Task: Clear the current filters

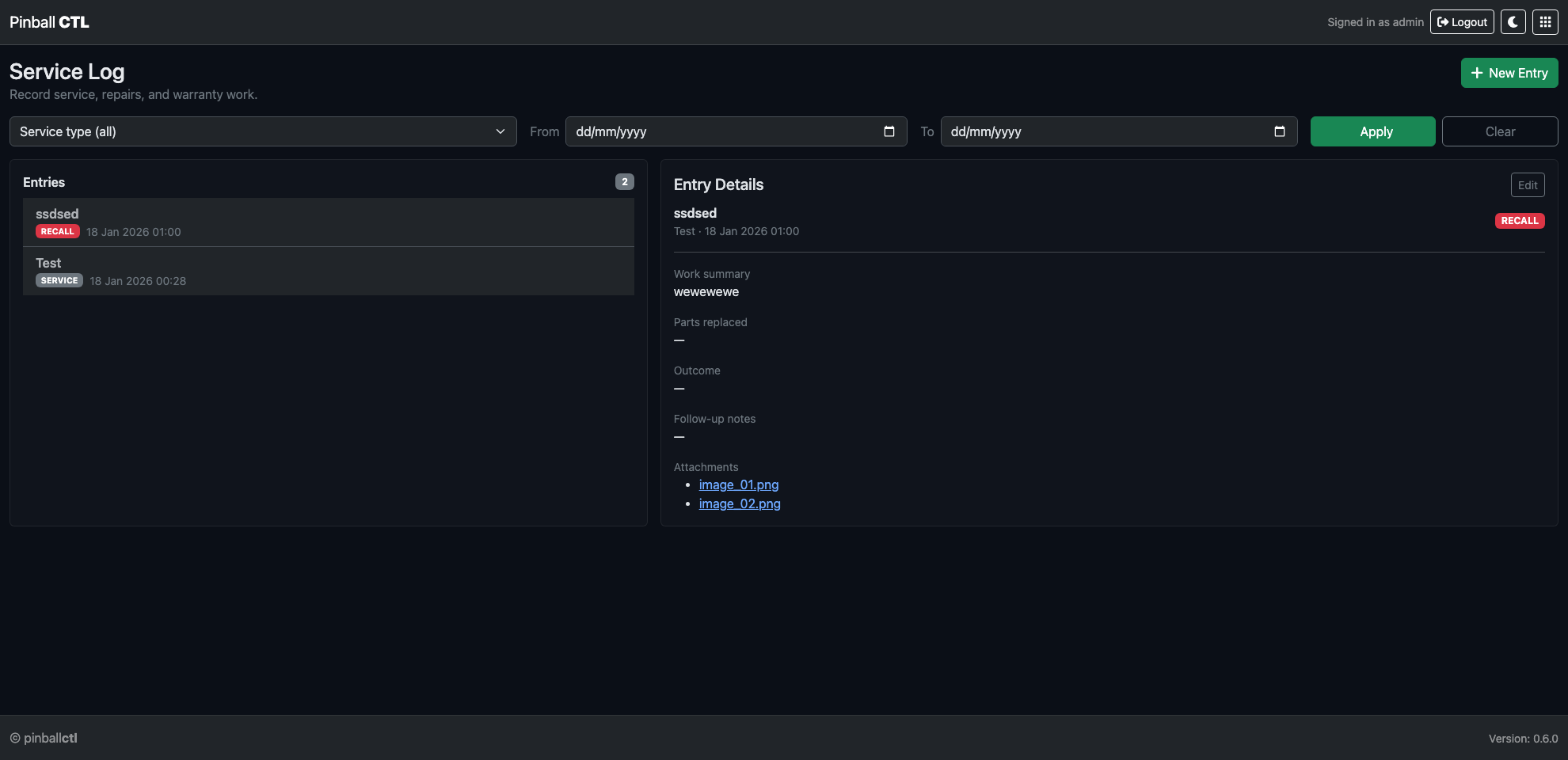Action: coord(1500,131)
